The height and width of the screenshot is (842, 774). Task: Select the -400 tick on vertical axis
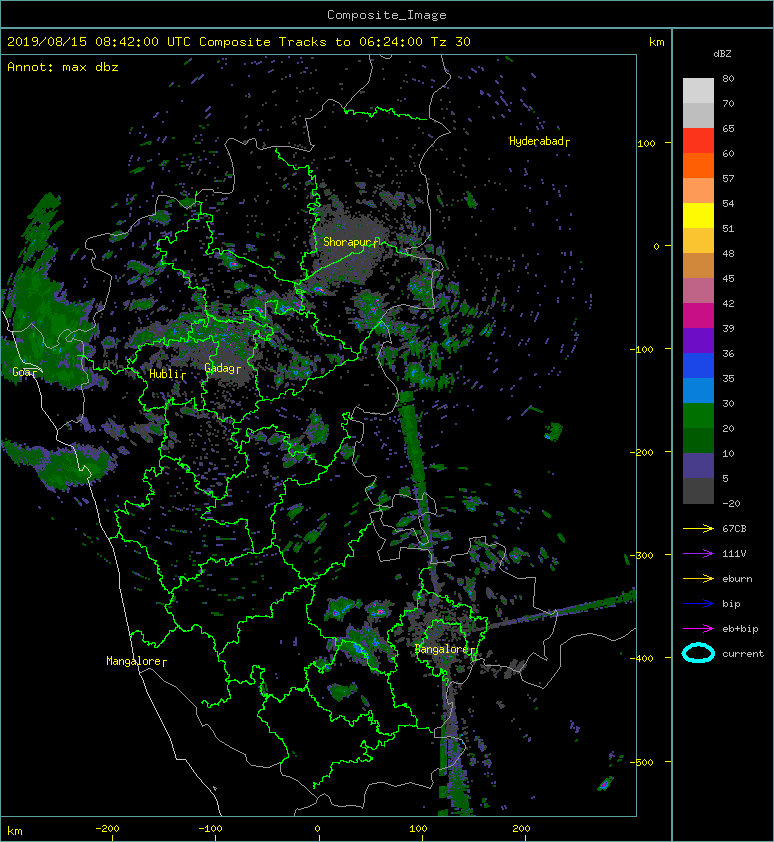click(641, 658)
